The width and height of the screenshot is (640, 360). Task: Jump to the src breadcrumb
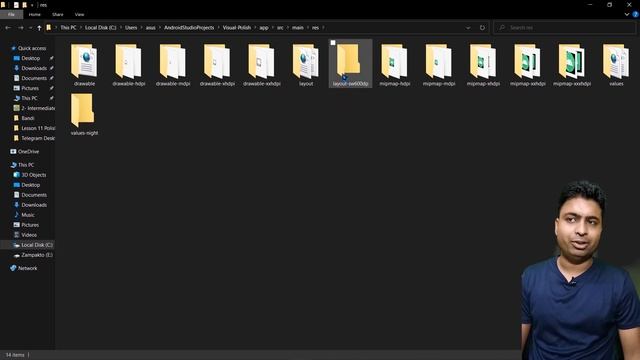(x=280, y=28)
